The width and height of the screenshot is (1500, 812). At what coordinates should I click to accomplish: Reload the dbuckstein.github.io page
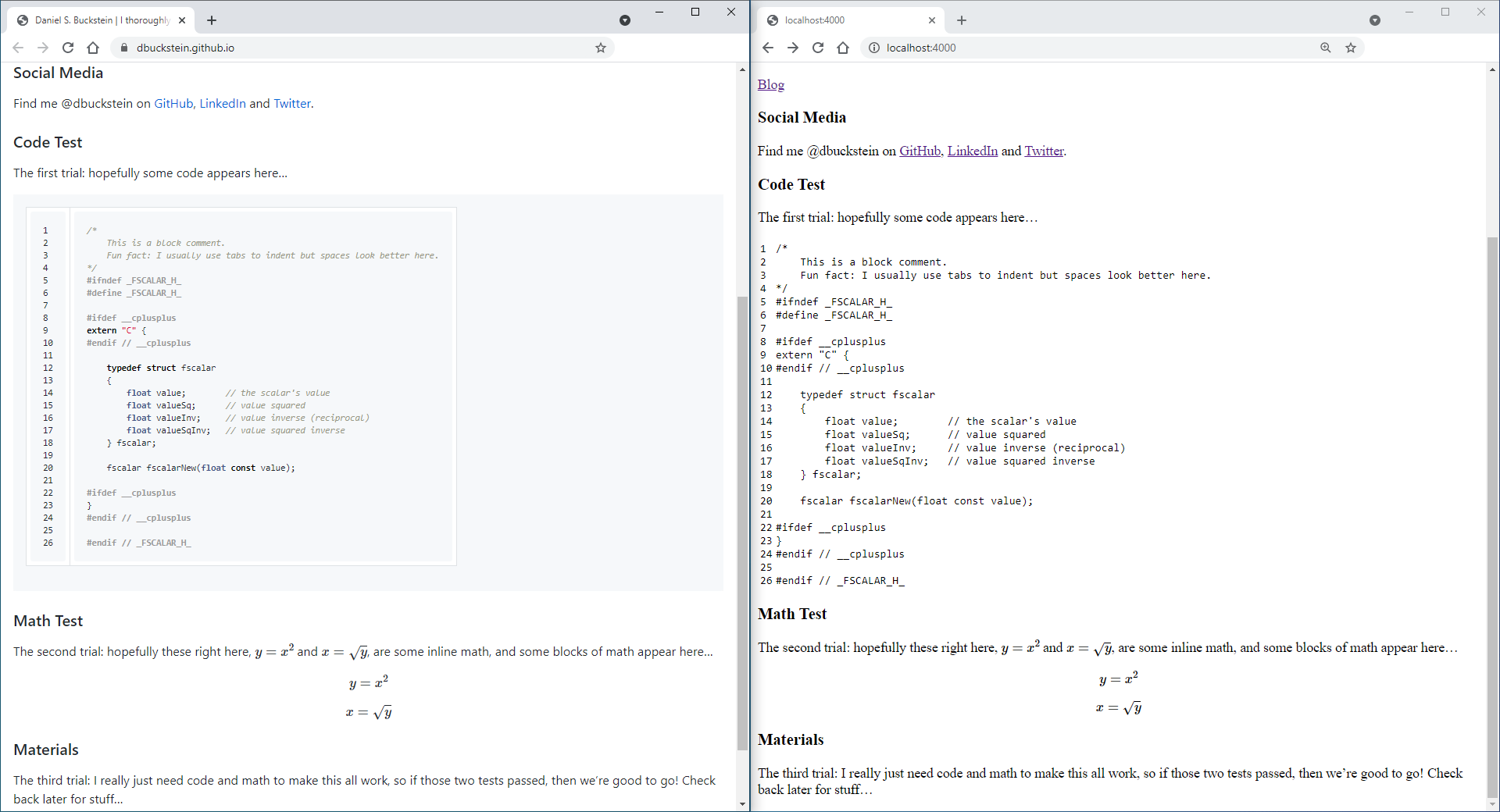[x=68, y=48]
